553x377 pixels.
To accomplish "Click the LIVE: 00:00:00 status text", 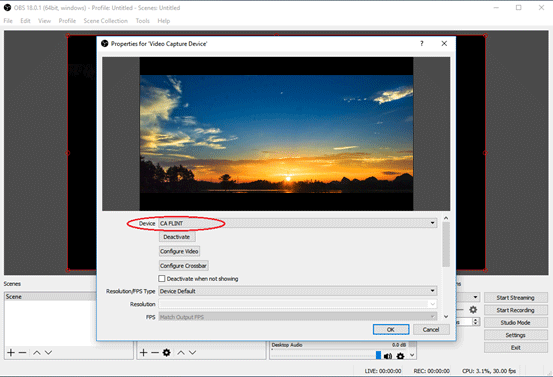I will point(383,371).
